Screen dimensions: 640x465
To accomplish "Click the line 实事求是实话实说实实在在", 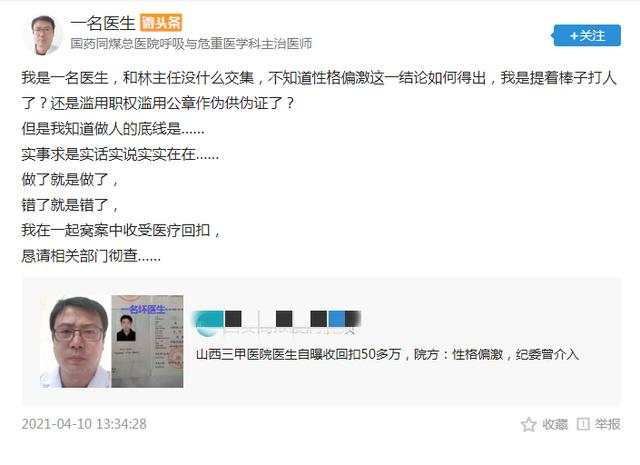I will [x=120, y=154].
